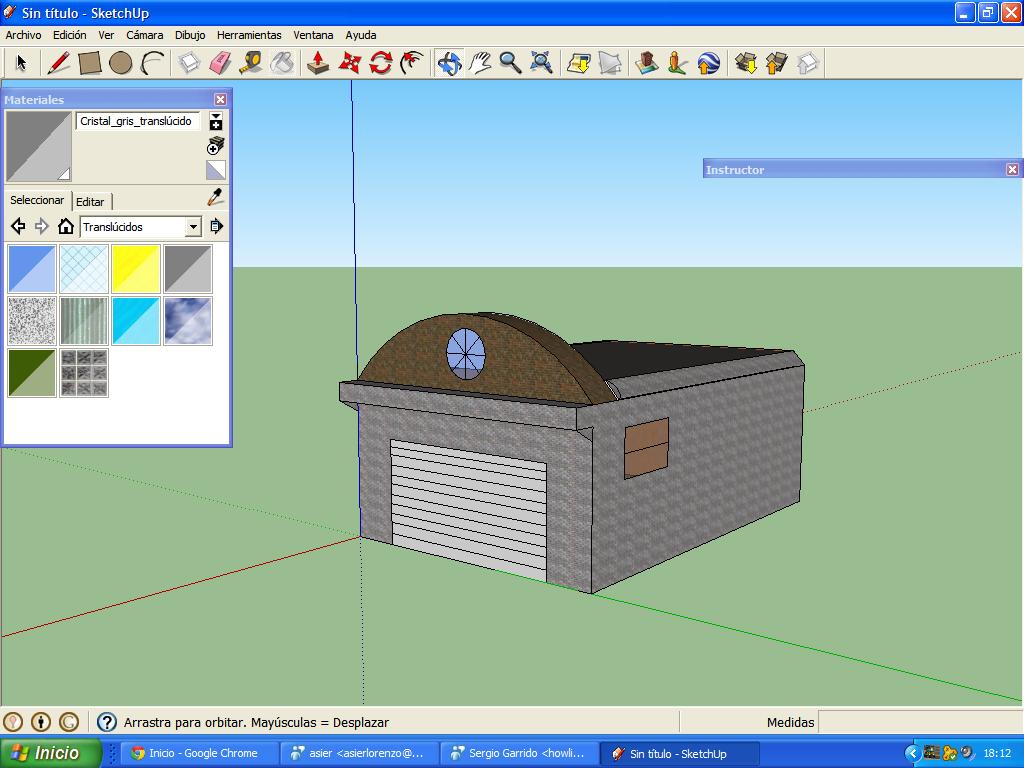Toggle the secondary selection pane button
The width and height of the screenshot is (1024, 768).
[x=216, y=121]
